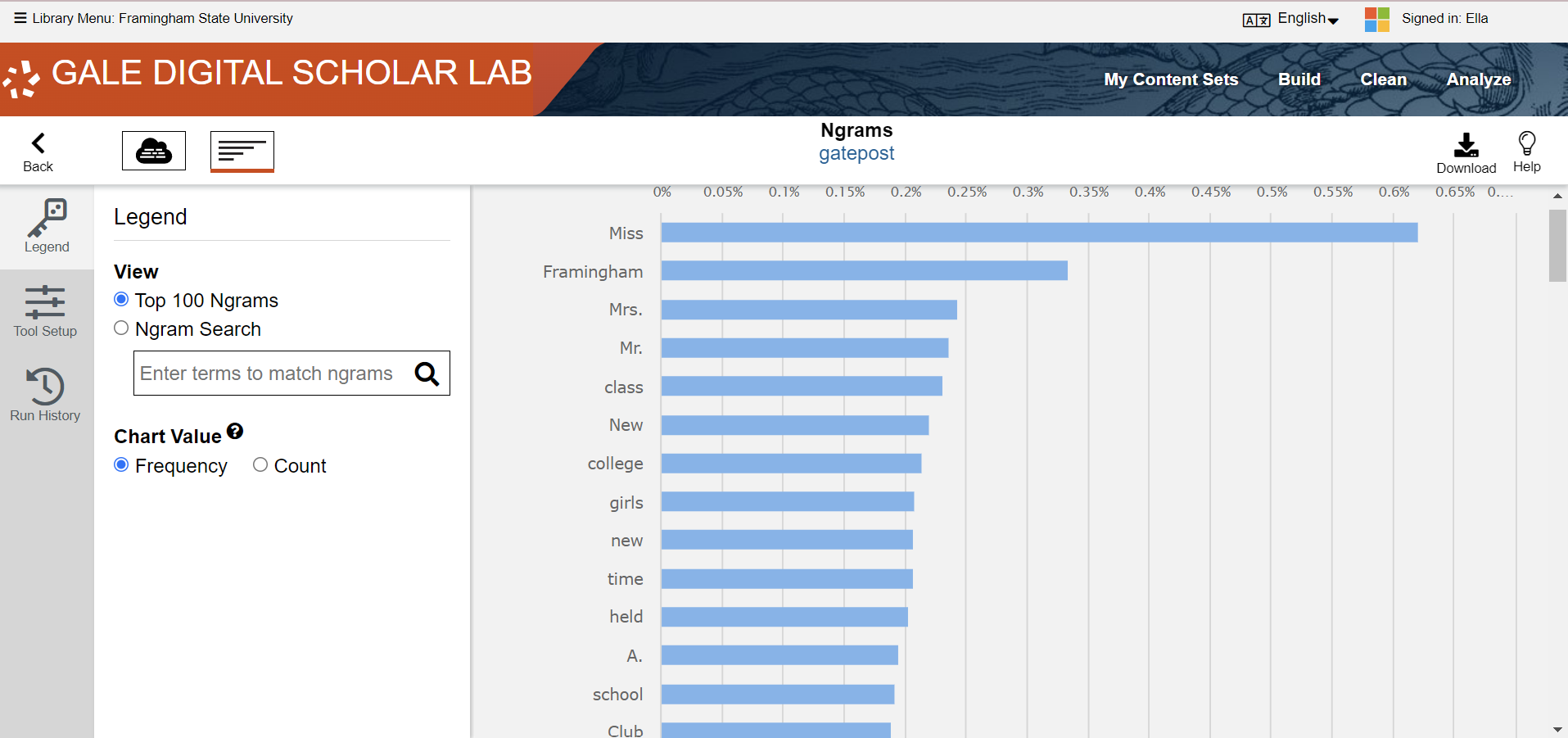Click the time frequency bar
Screen dimensions: 1568x738
click(787, 578)
